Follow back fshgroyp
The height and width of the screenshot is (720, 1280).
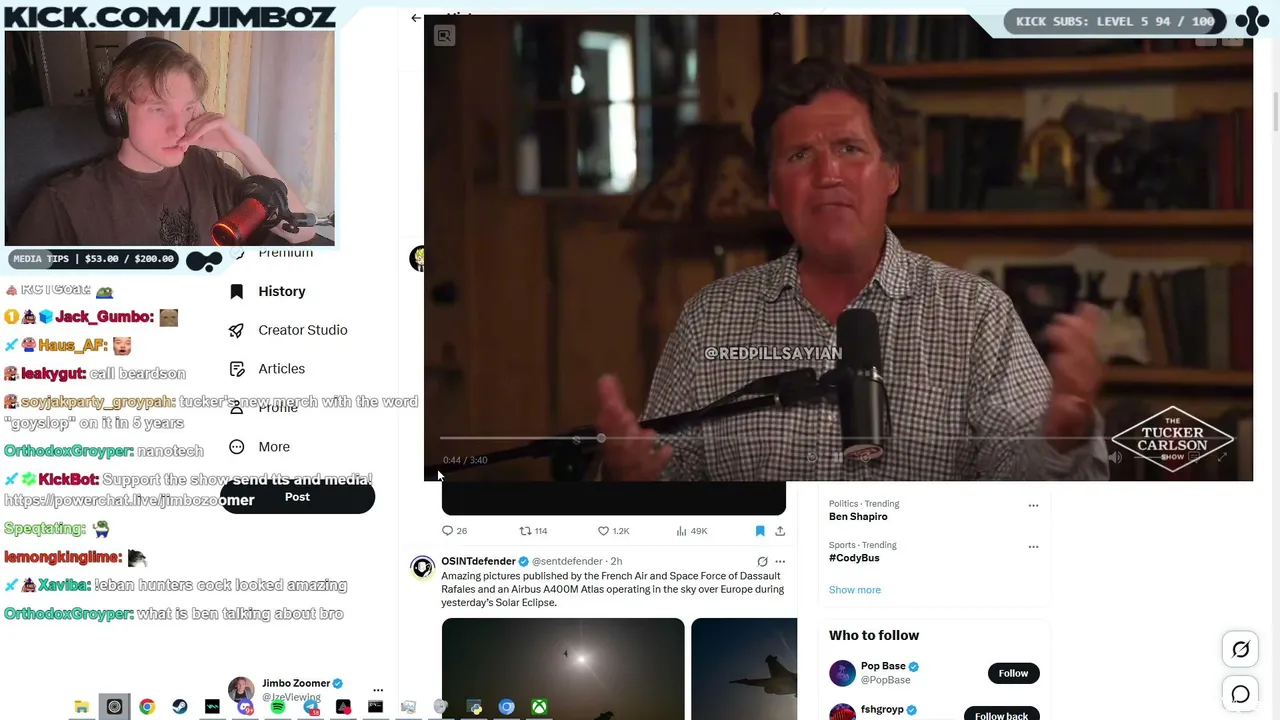[1001, 714]
